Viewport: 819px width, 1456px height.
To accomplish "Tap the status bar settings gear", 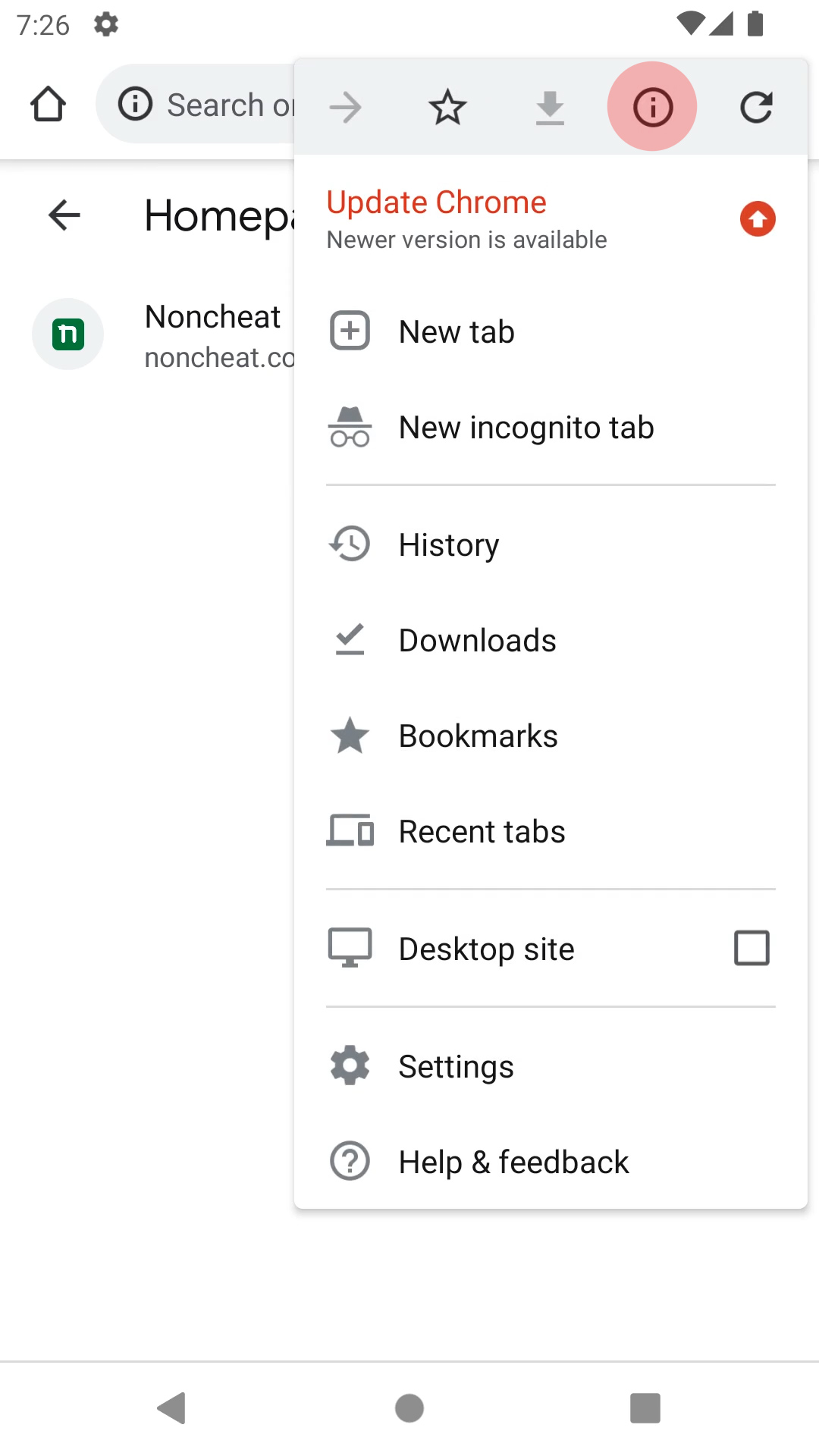I will [106, 24].
